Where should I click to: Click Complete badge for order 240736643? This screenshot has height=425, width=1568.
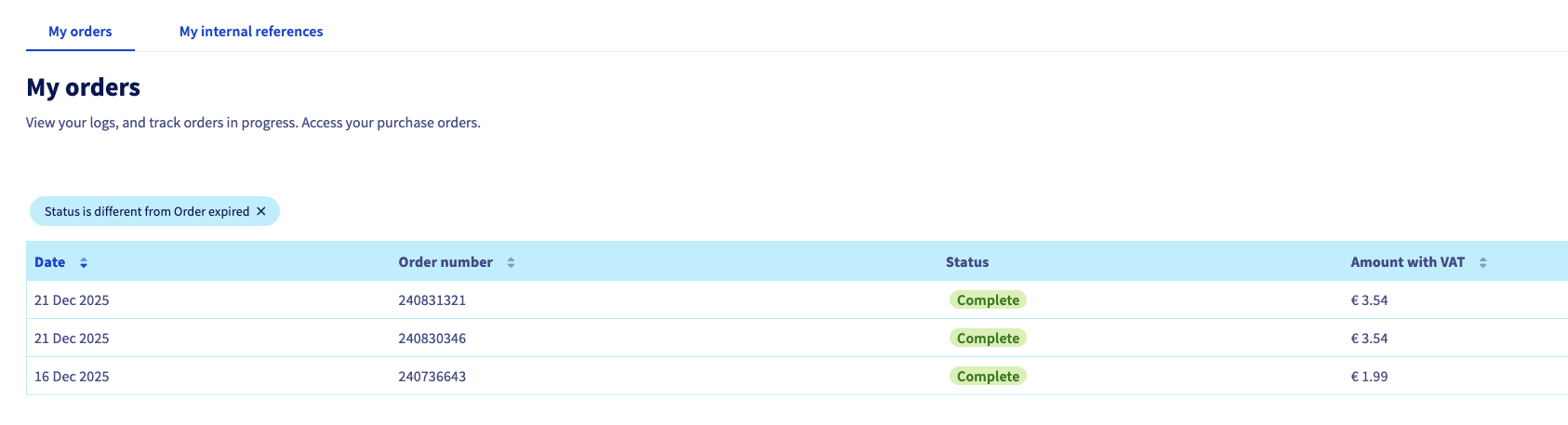[988, 377]
